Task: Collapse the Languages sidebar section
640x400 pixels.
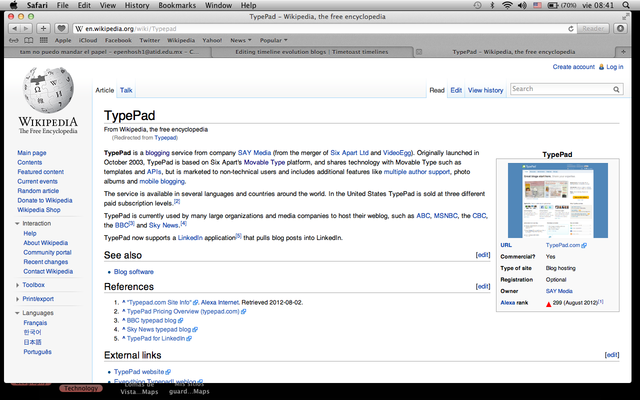Action: coord(18,313)
